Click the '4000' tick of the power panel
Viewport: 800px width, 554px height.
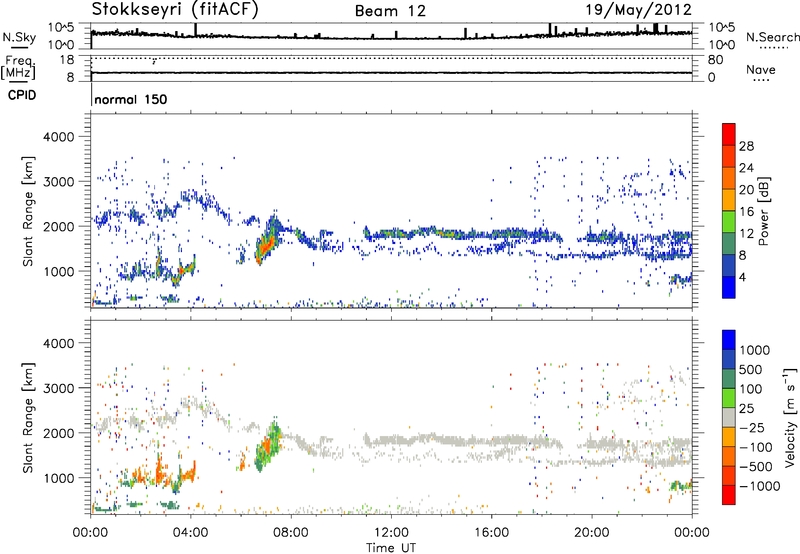(58, 137)
